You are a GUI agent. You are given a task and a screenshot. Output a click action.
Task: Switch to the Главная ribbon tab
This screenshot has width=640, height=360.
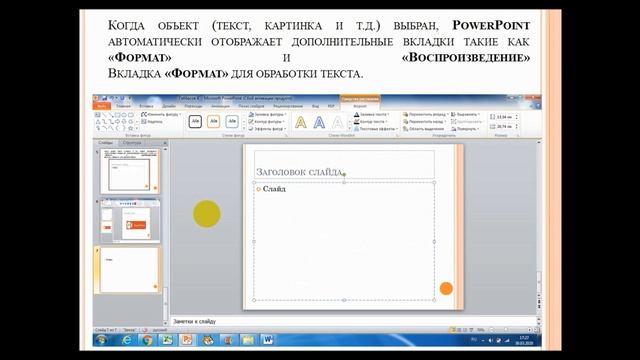click(x=123, y=106)
